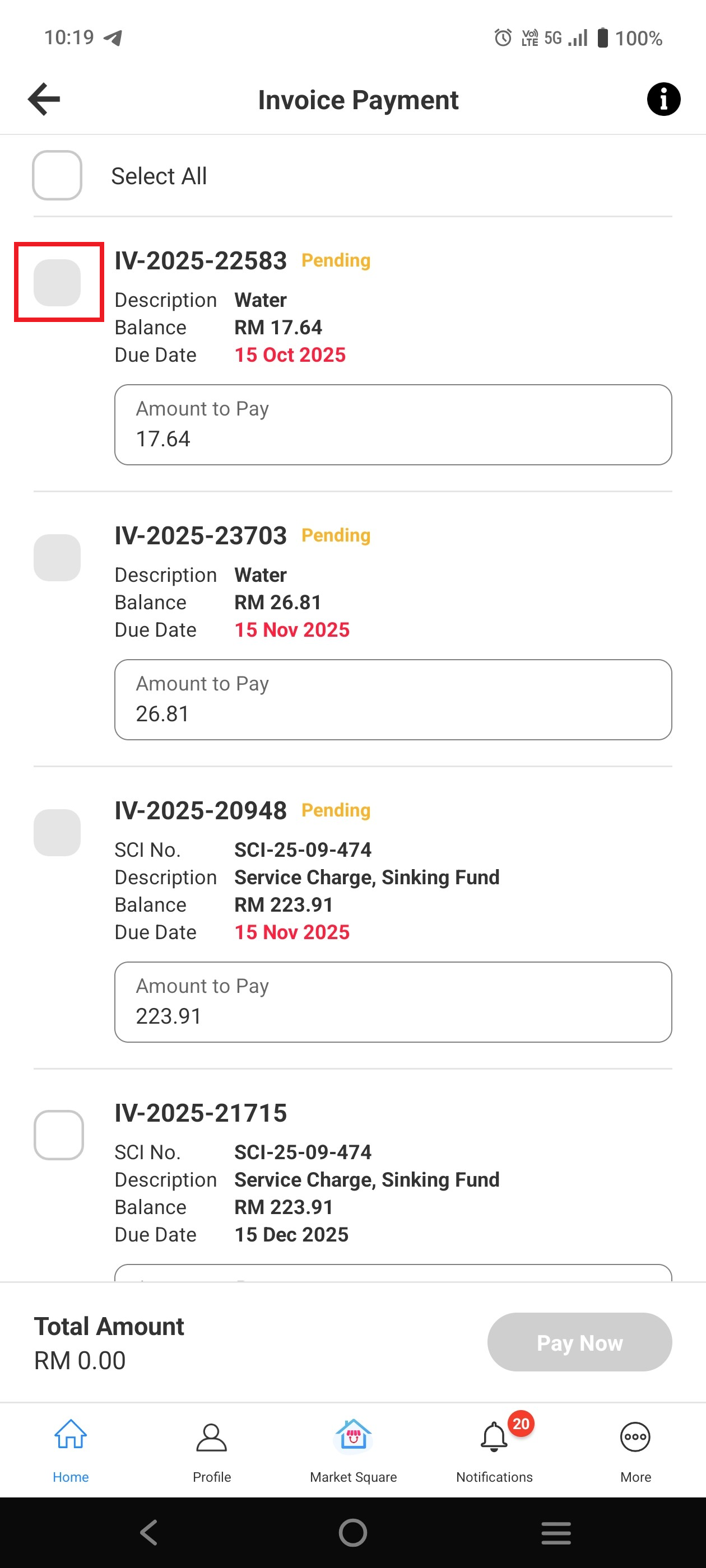Select invoice IV-2025-22583 checkbox
The height and width of the screenshot is (1568, 706).
point(57,282)
